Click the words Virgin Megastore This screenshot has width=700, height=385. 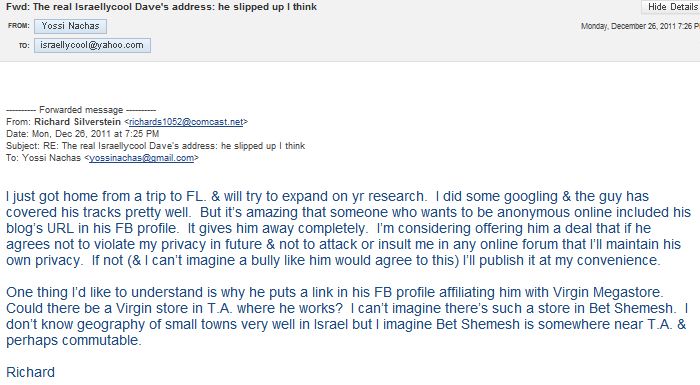pyautogui.click(x=607, y=292)
